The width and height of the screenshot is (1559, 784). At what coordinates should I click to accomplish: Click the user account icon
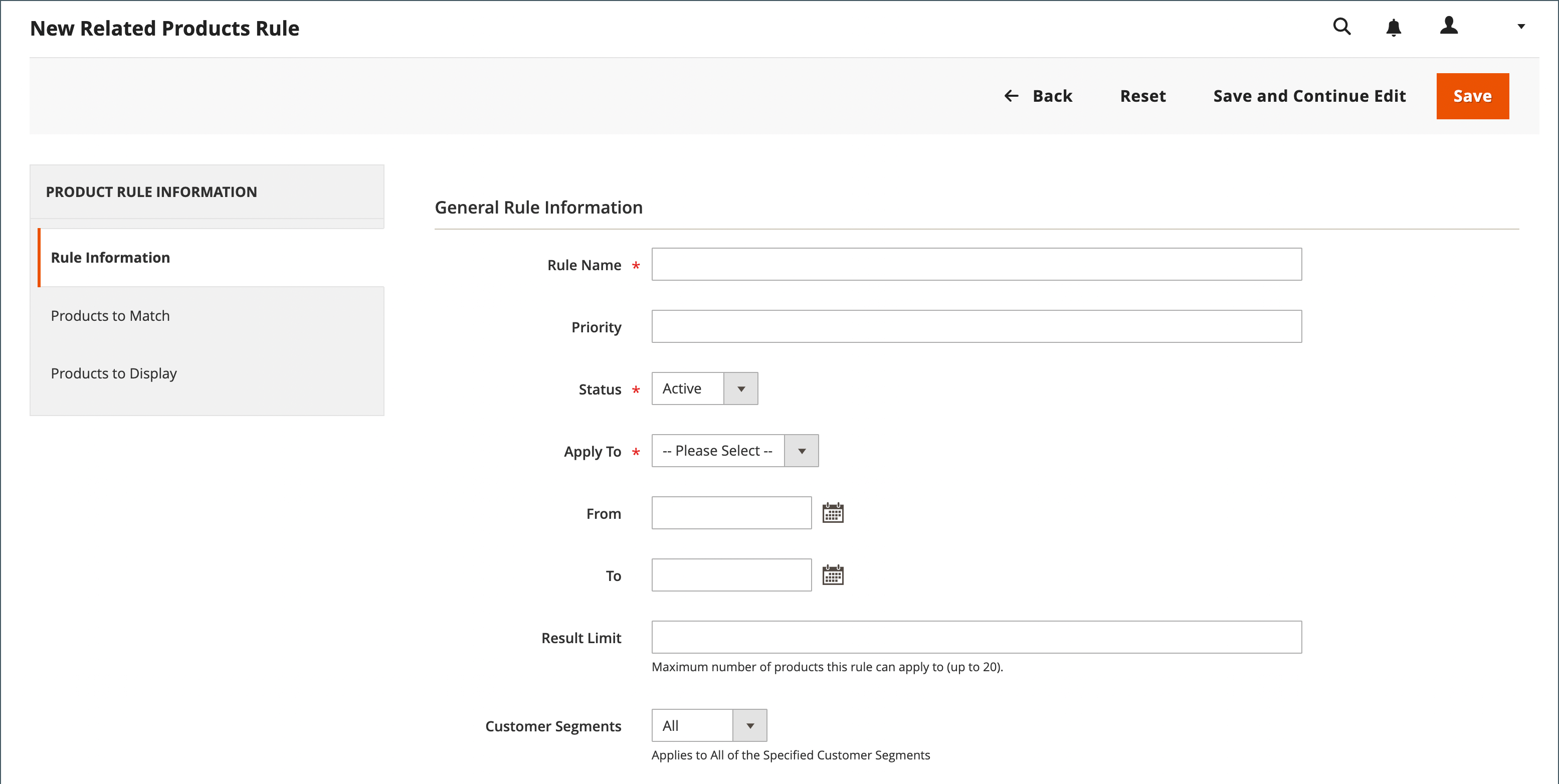(x=1448, y=26)
